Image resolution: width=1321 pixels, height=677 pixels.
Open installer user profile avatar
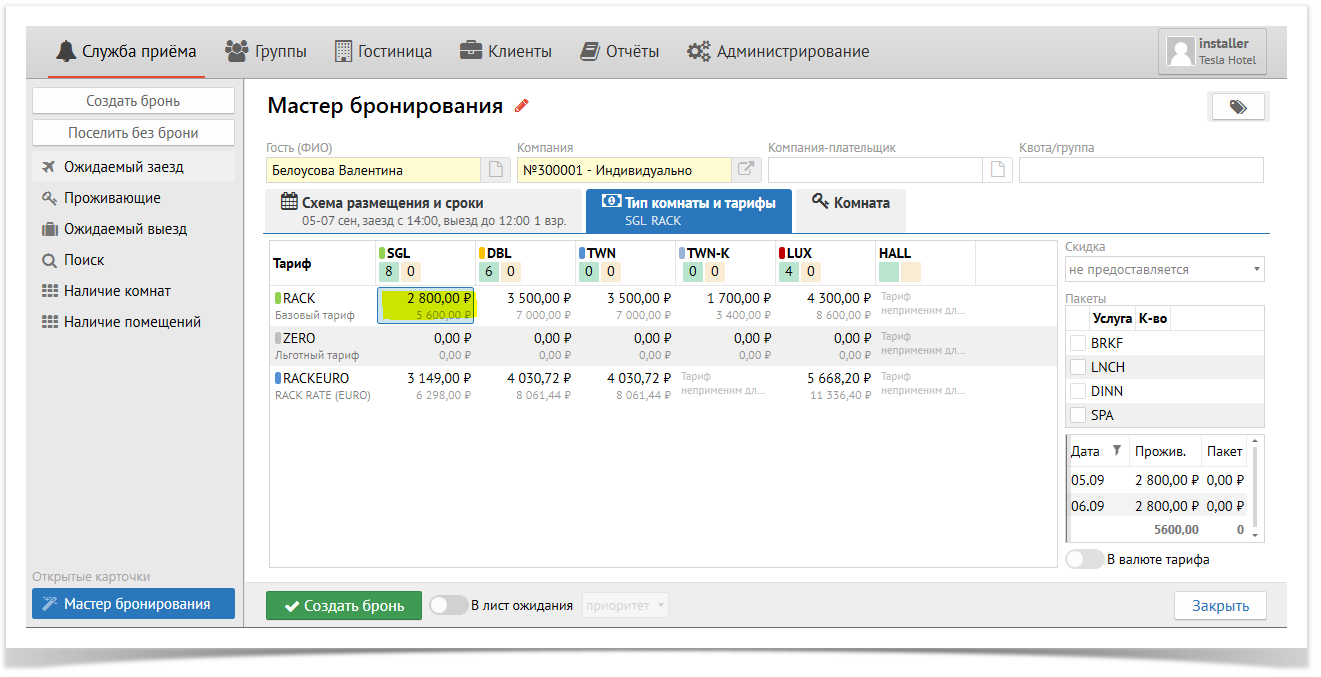(1182, 52)
